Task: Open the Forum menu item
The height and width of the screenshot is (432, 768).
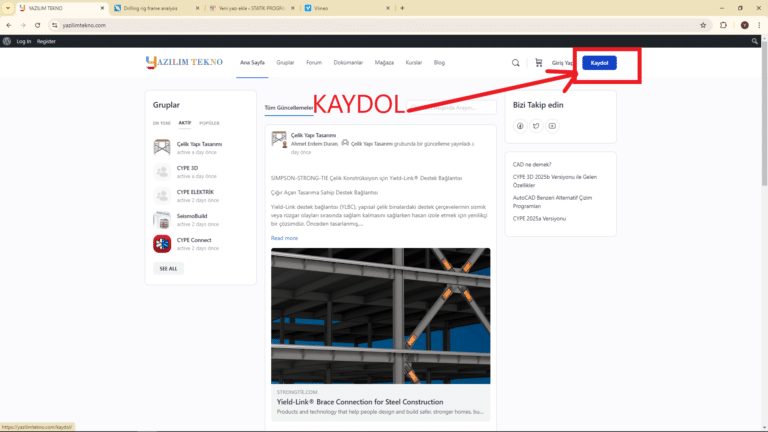Action: tap(314, 62)
